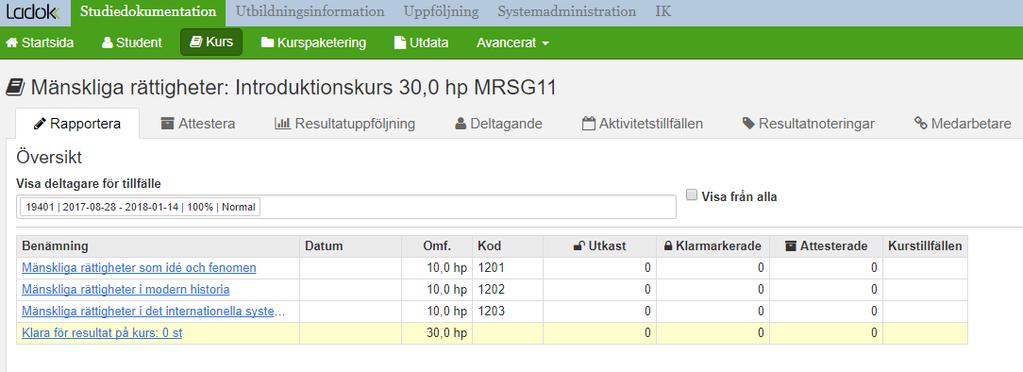The height and width of the screenshot is (372, 1023).
Task: Click the Översikt heading
Action: (49, 157)
